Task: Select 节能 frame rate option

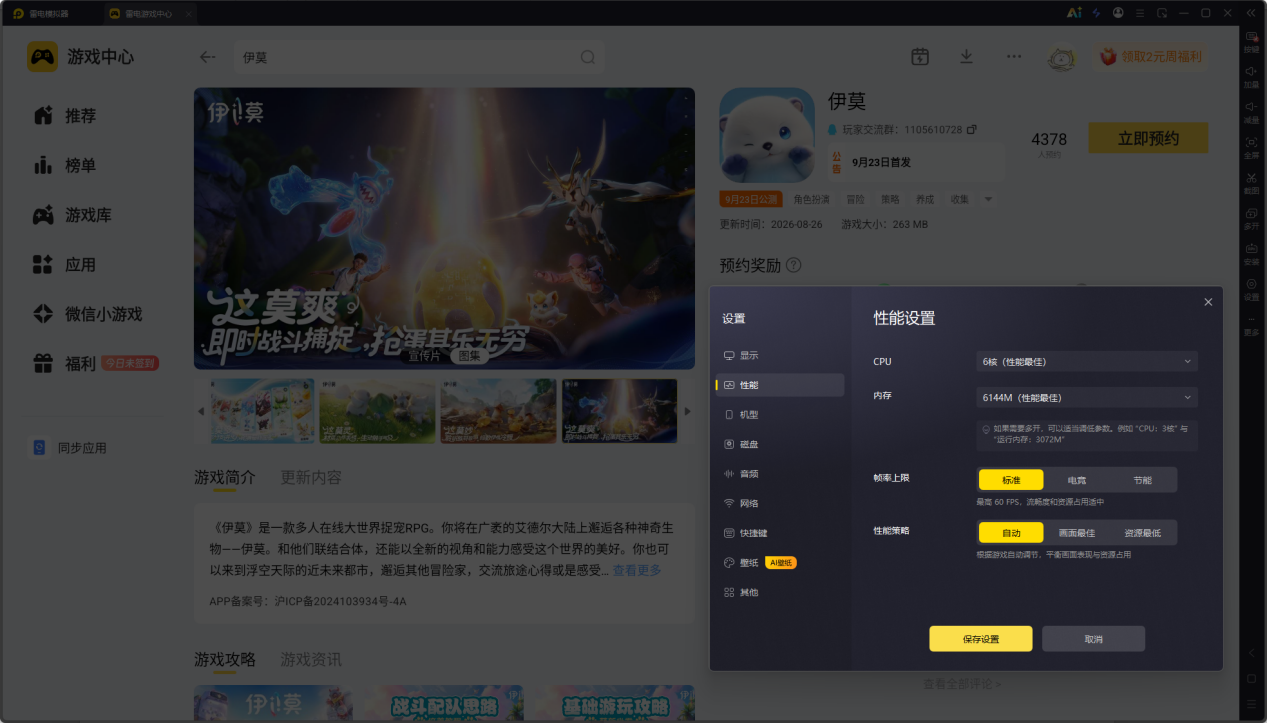Action: coord(1143,480)
